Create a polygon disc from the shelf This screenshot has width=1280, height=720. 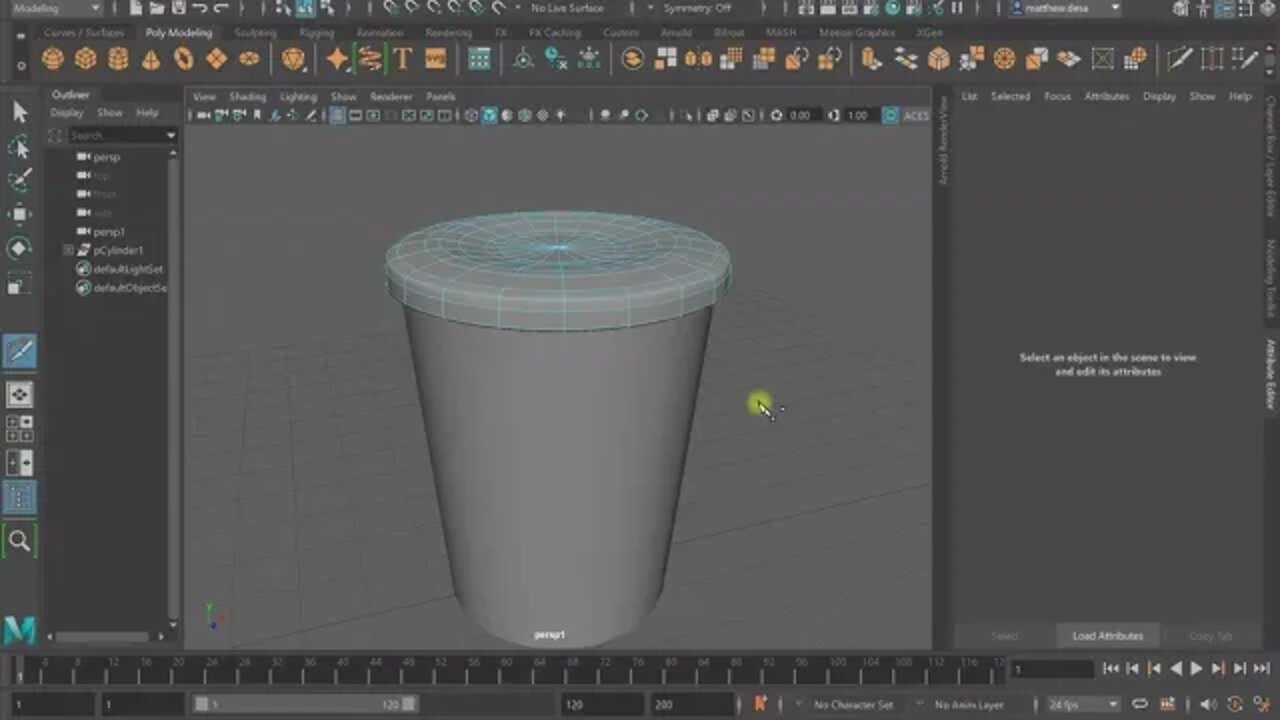pyautogui.click(x=249, y=59)
